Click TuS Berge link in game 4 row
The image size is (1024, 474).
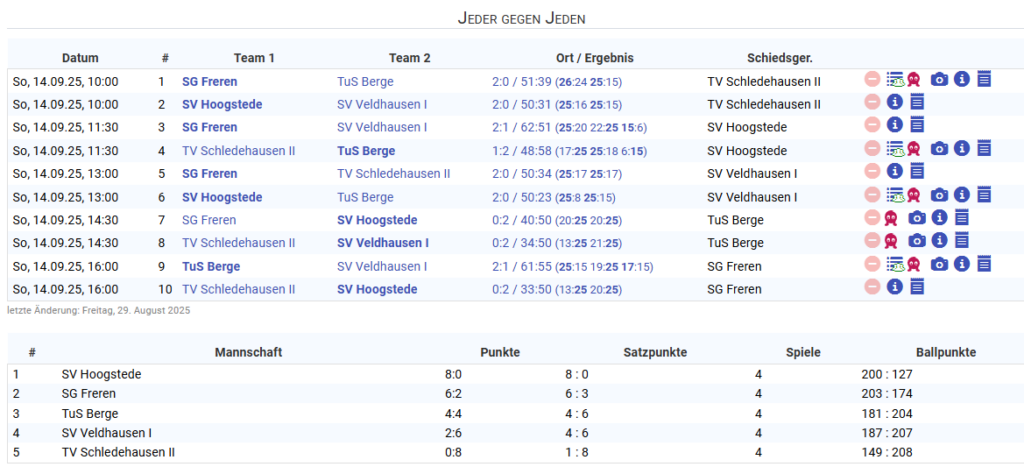click(x=366, y=151)
